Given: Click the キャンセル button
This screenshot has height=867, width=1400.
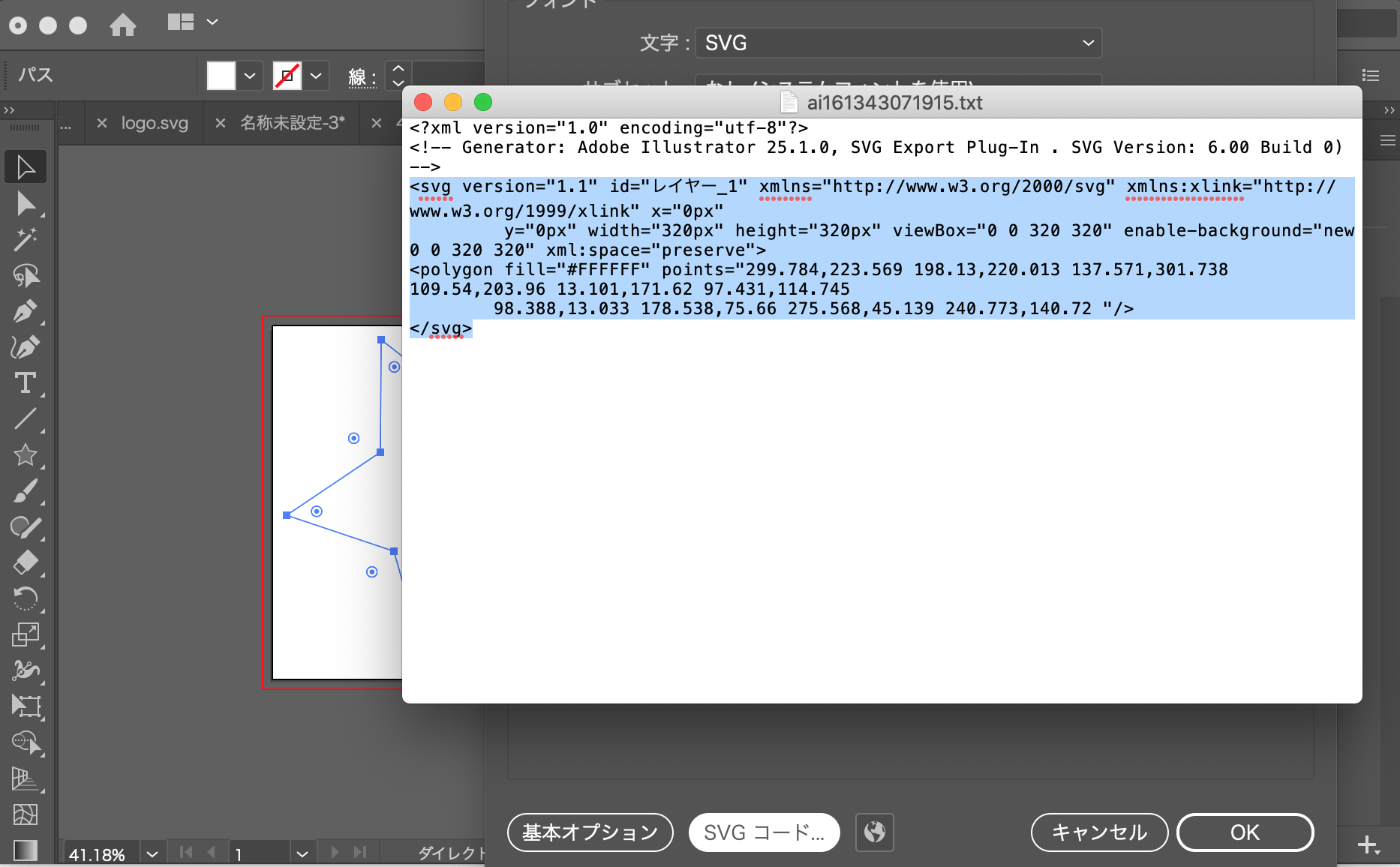Looking at the screenshot, I should click(1099, 832).
